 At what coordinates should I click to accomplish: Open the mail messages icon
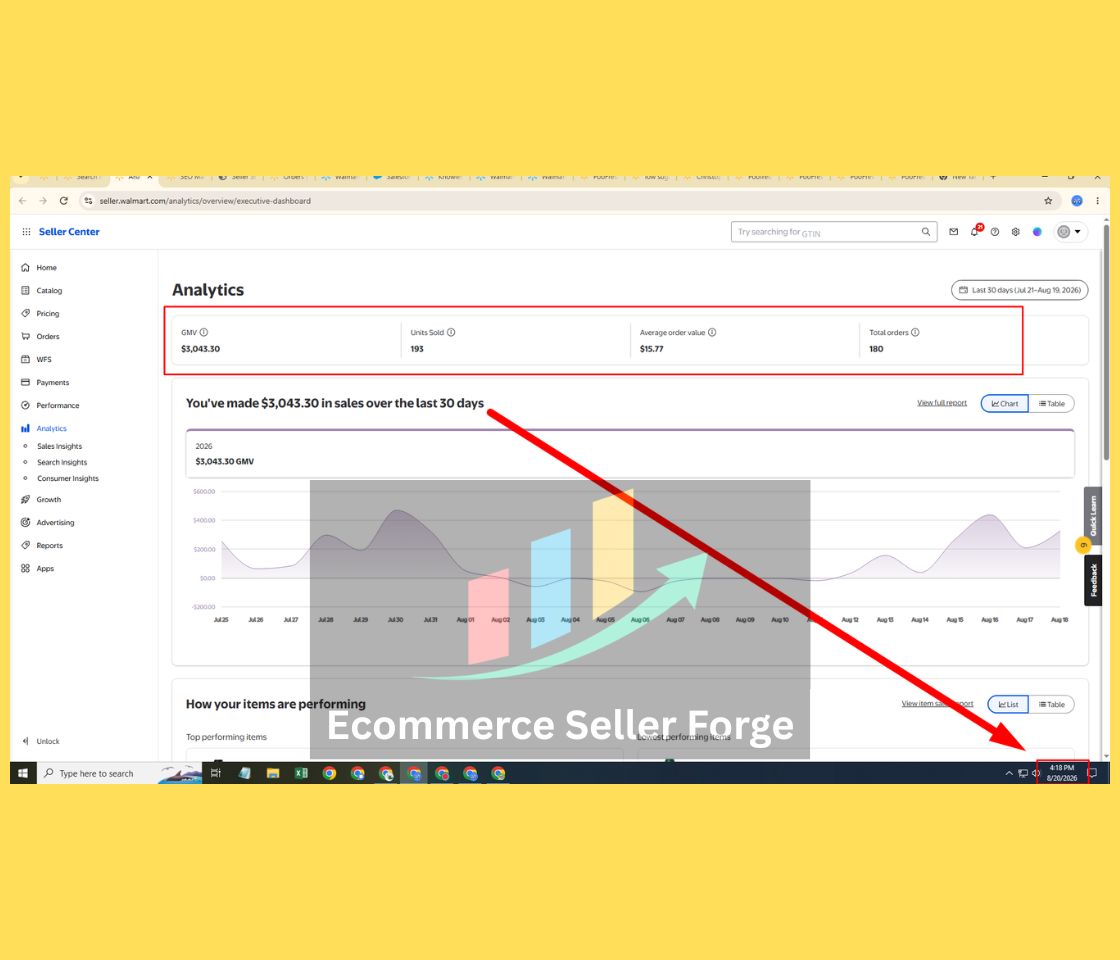[x=954, y=231]
